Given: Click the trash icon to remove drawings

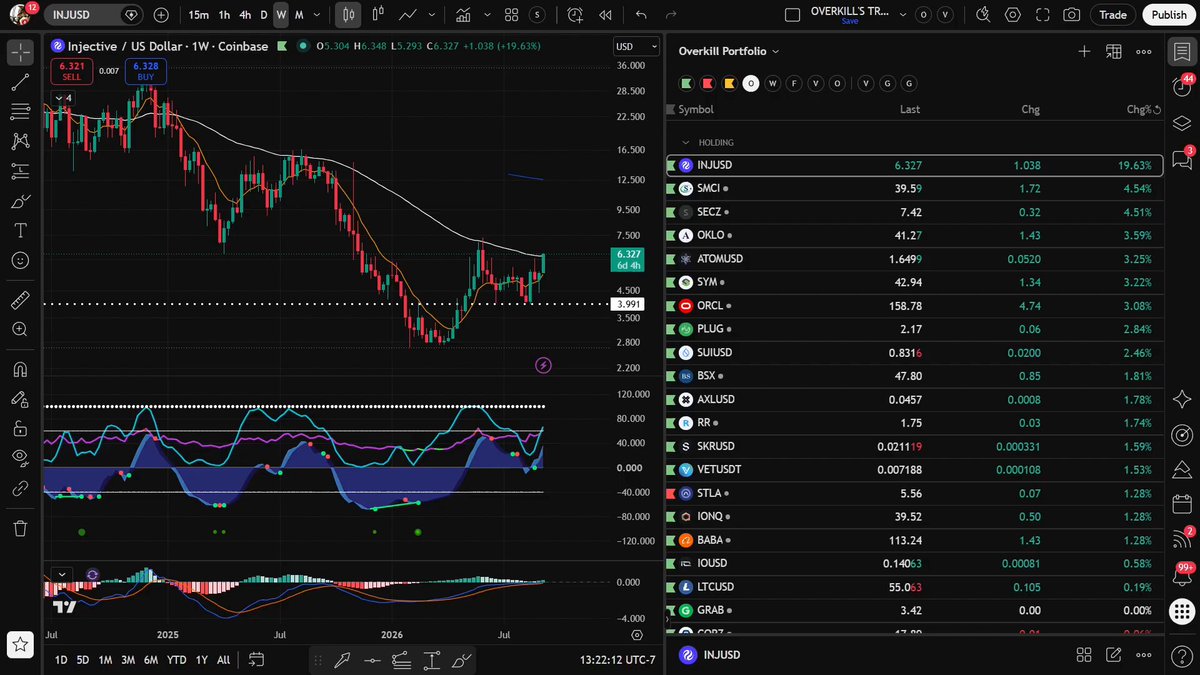Looking at the screenshot, I should pos(20,528).
